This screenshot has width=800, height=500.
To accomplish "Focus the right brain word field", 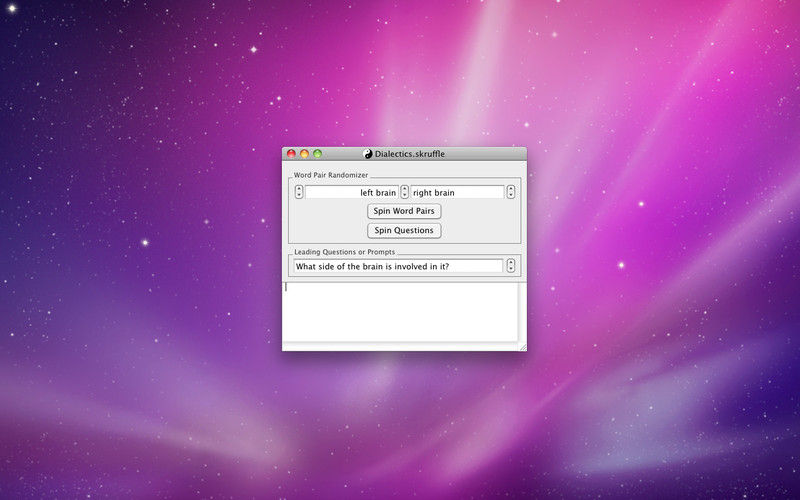I will click(457, 192).
